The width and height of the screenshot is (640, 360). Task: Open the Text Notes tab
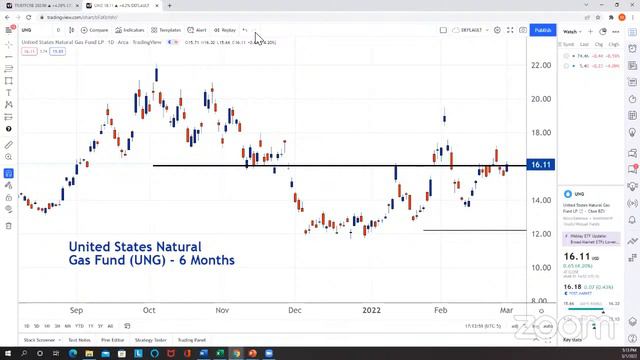pyautogui.click(x=80, y=340)
